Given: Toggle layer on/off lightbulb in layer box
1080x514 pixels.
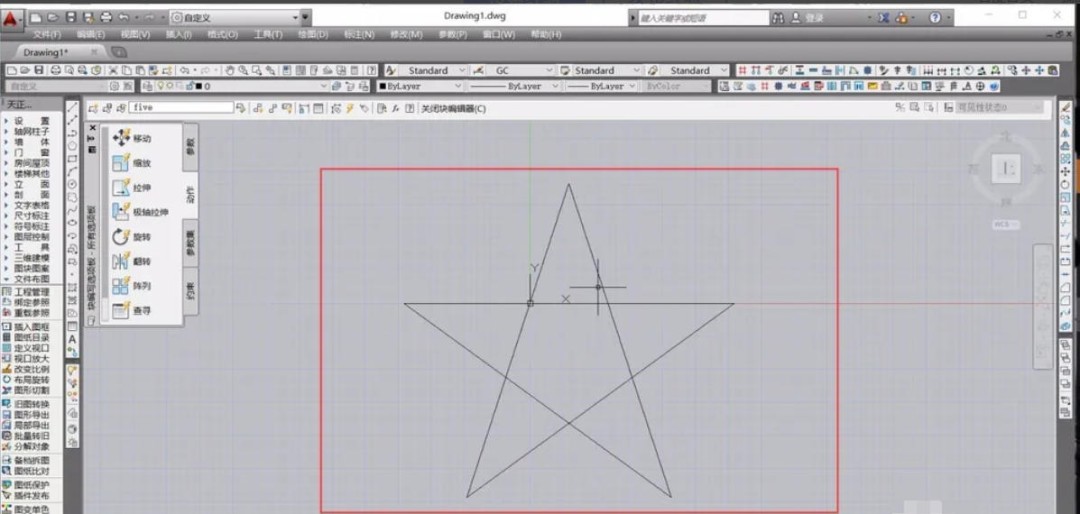Looking at the screenshot, I should [x=162, y=86].
